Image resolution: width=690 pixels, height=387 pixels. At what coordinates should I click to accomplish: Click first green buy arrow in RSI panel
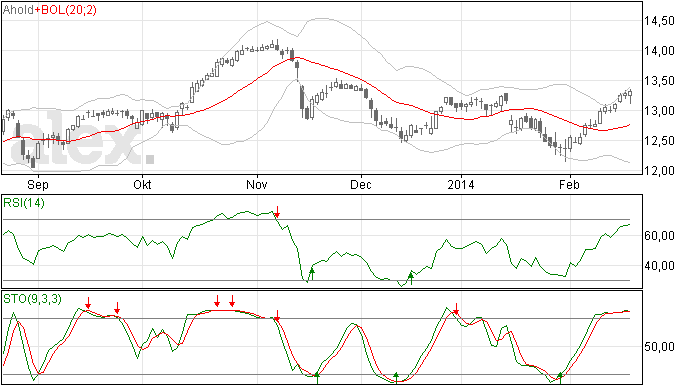point(312,274)
